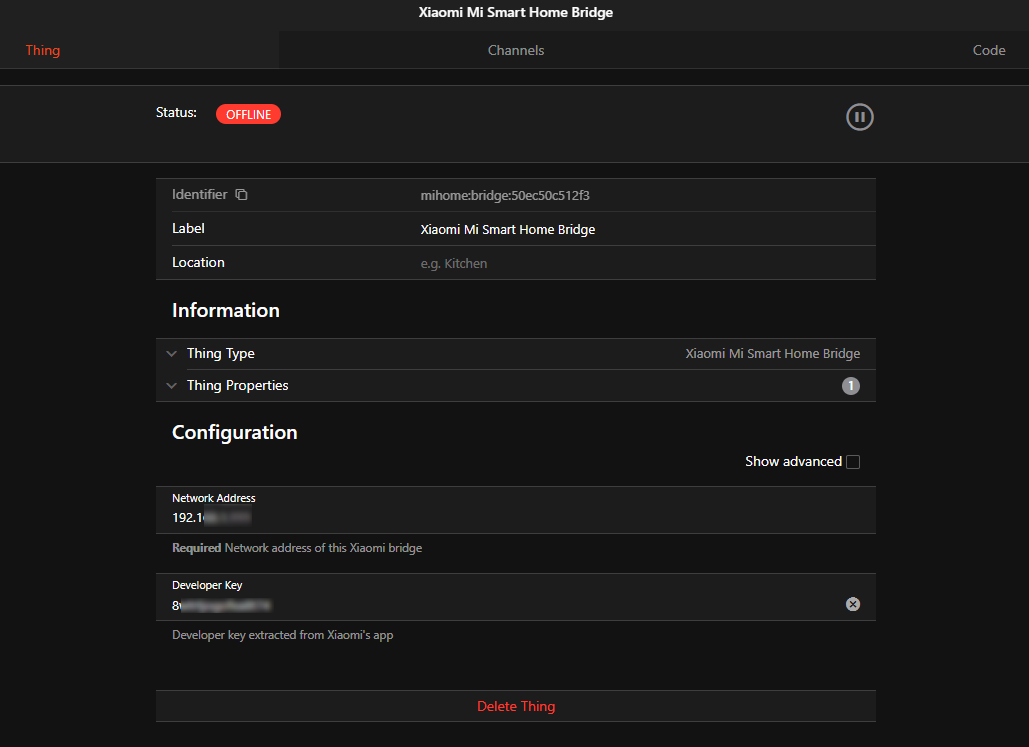Click the Label text field
1029x747 pixels.
tap(640, 229)
